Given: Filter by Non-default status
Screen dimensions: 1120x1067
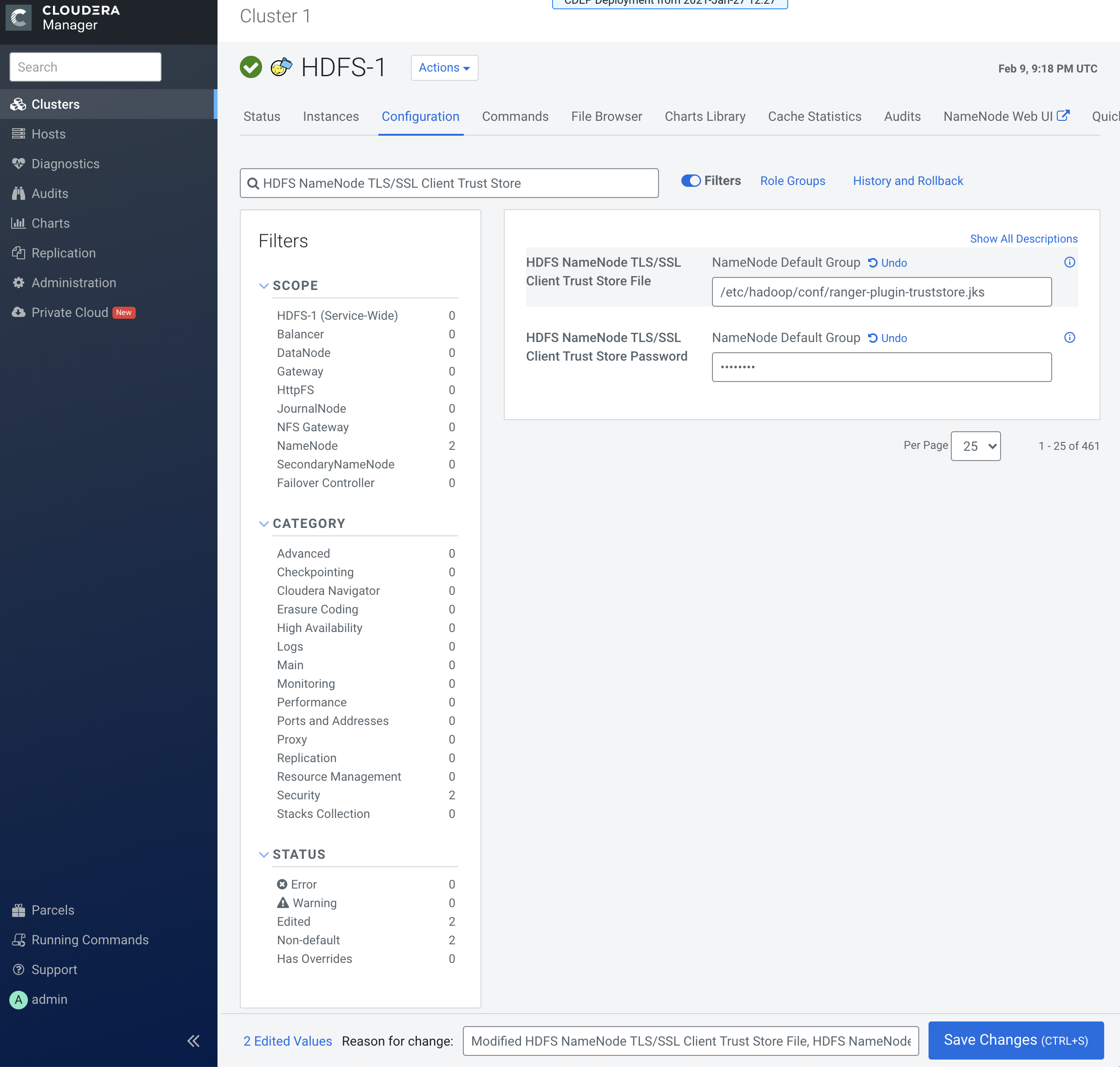Looking at the screenshot, I should [366, 940].
